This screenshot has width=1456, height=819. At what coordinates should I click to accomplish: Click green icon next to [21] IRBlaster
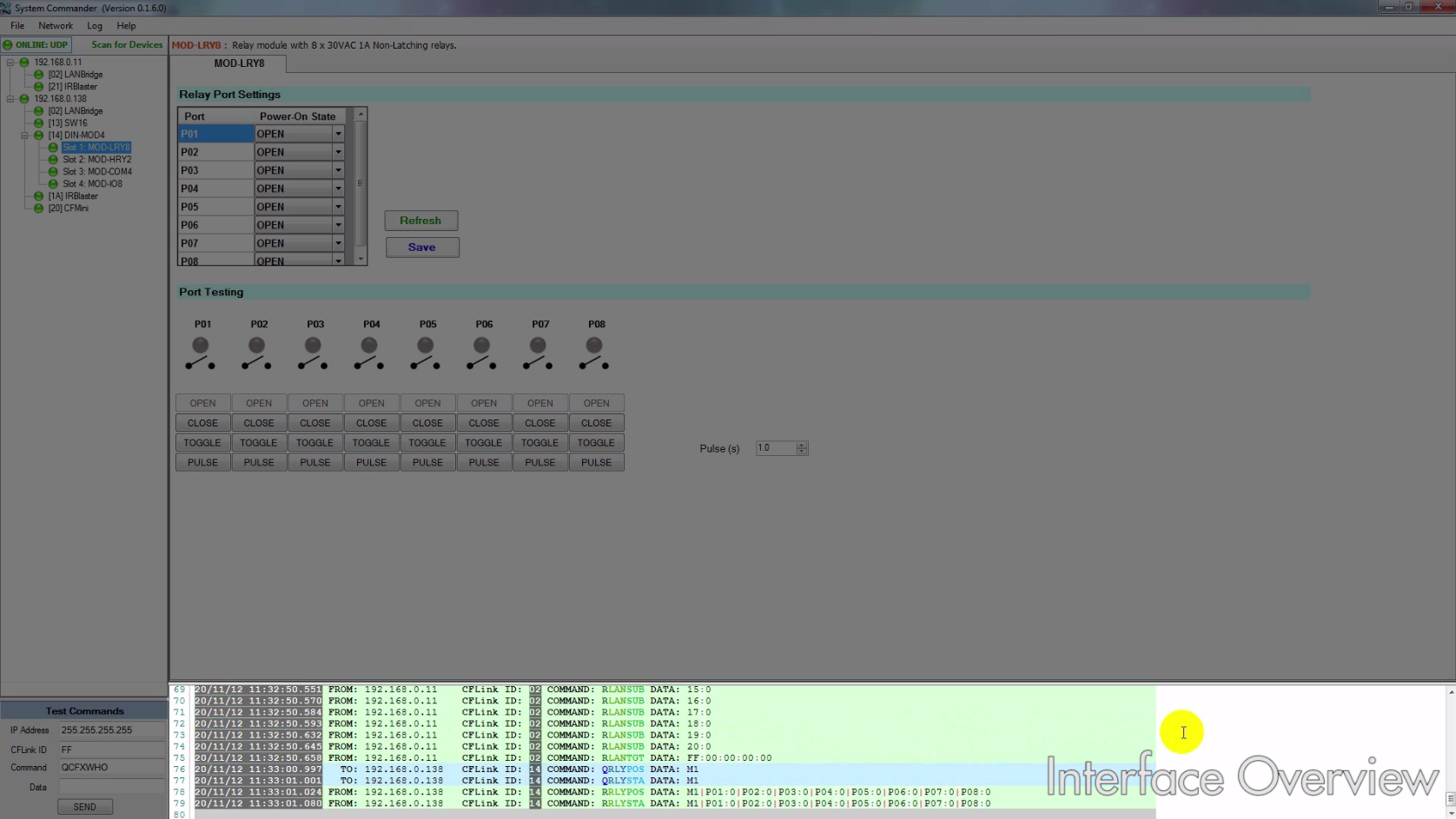pos(38,87)
